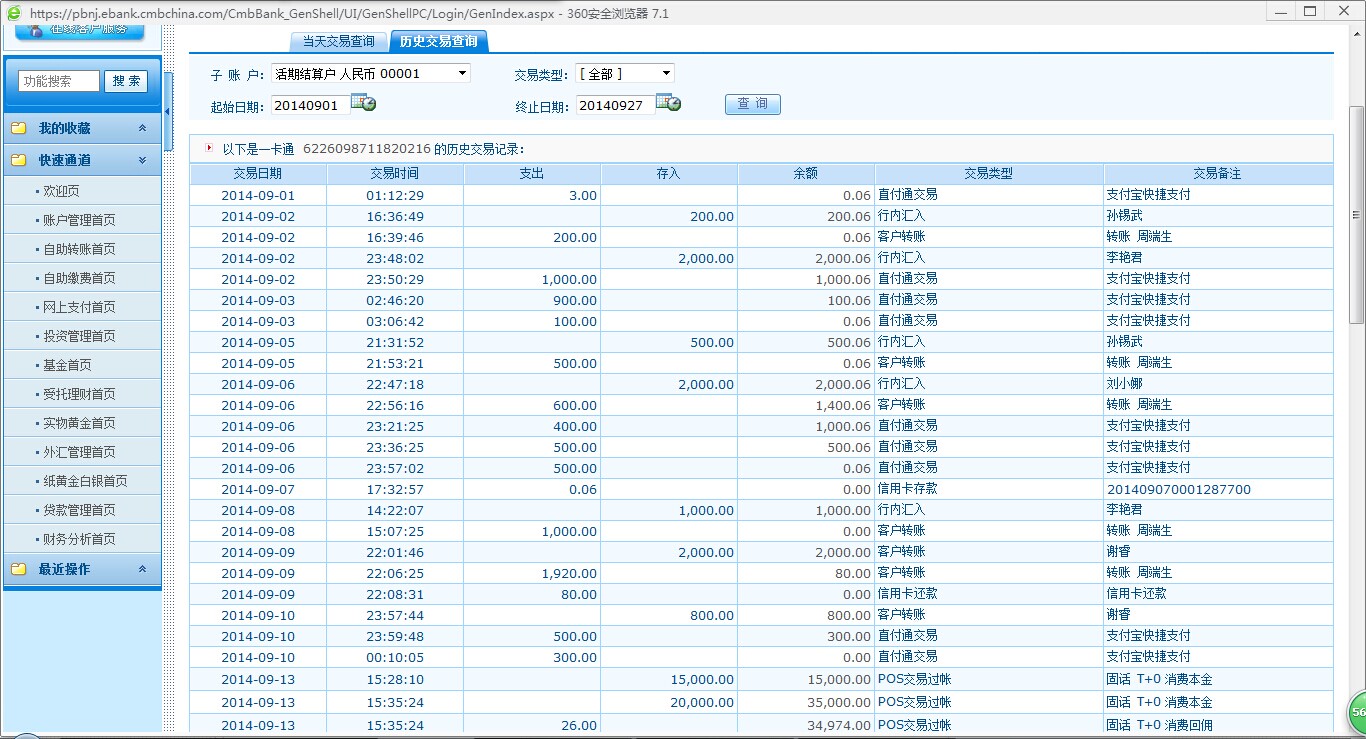1366x739 pixels.
Task: Click the sidebar collapse arrow handle
Action: click(168, 110)
